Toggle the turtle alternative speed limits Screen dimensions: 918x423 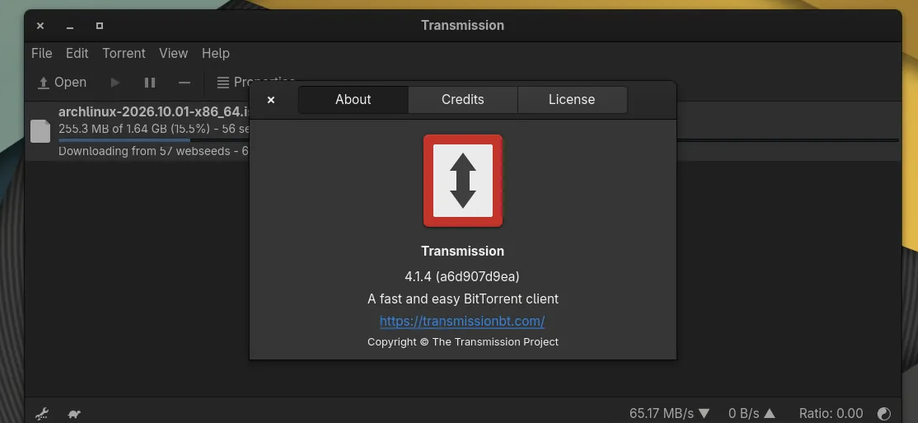coord(74,414)
